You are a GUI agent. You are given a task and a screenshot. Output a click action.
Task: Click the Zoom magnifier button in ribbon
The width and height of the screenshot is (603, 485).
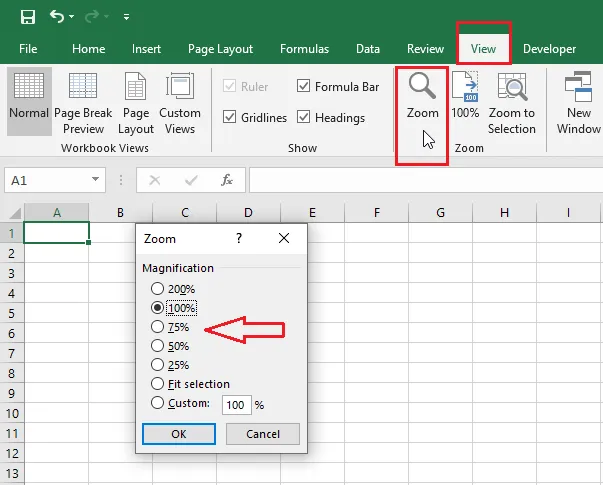click(422, 96)
